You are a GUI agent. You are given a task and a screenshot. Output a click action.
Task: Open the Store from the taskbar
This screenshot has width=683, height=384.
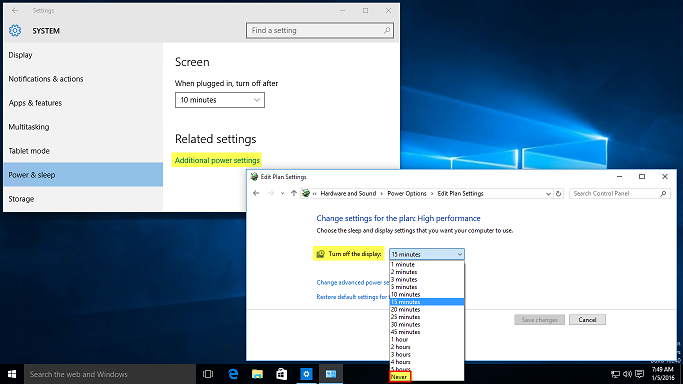click(x=282, y=374)
